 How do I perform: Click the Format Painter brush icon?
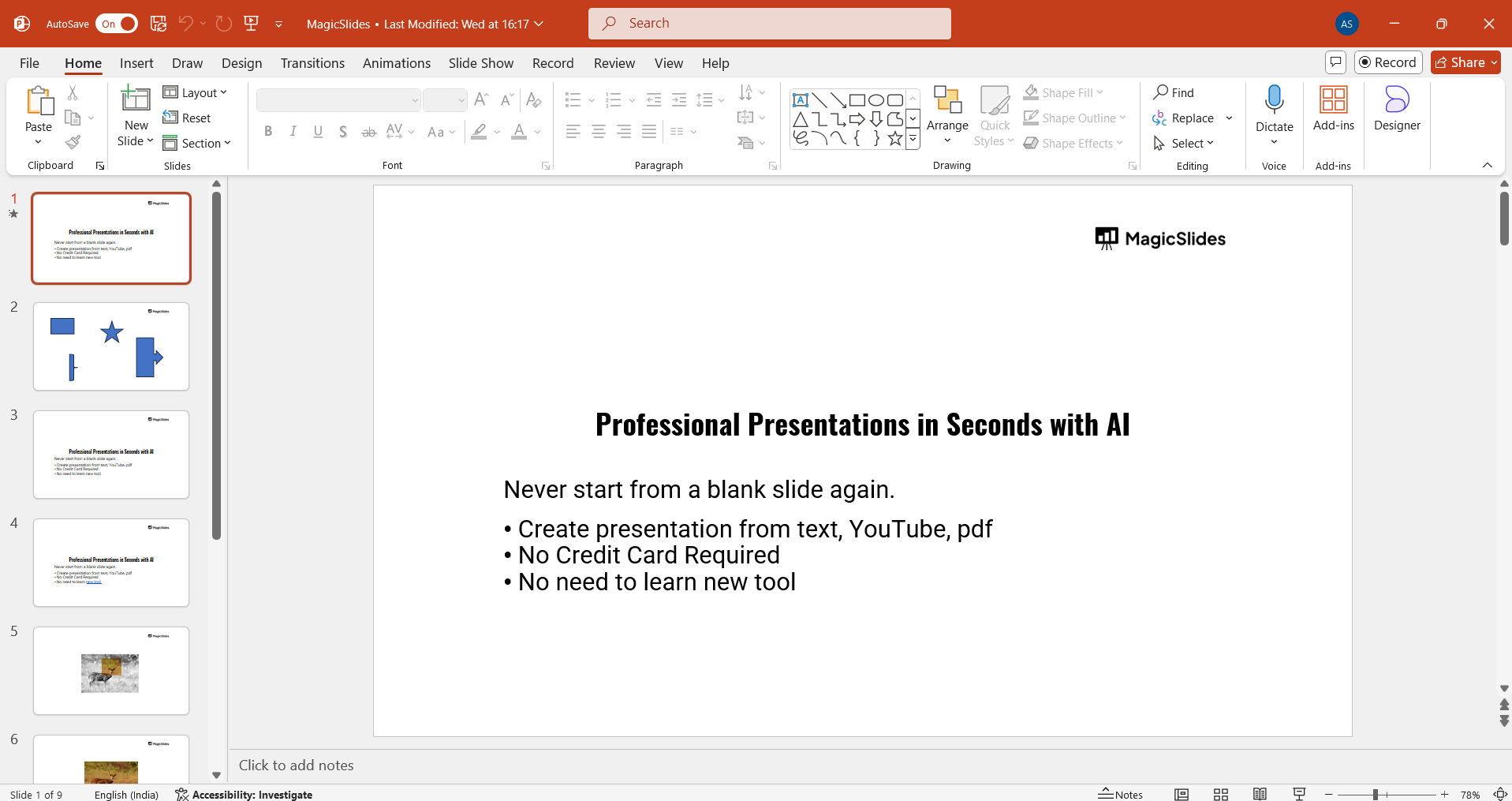[x=73, y=142]
